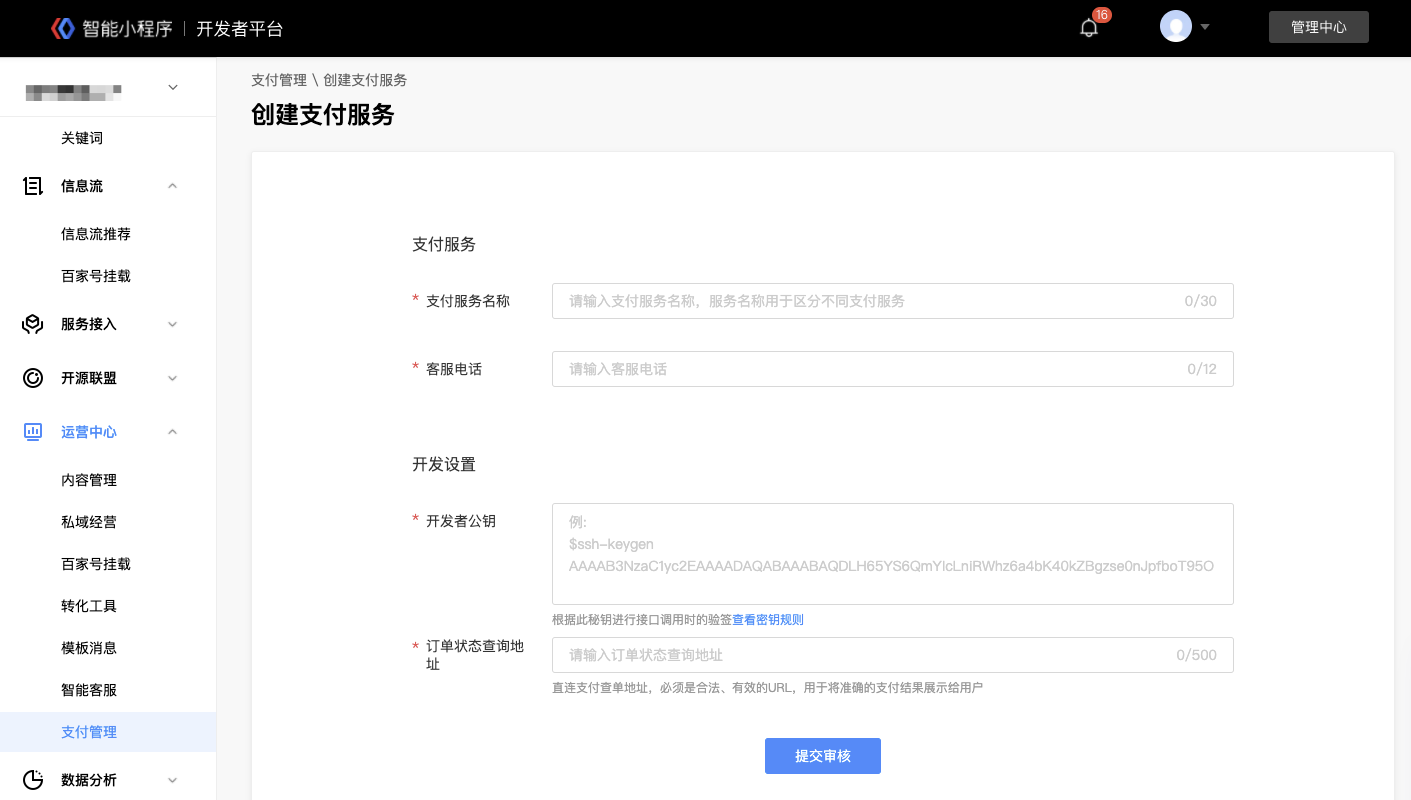Collapse the 信息流 section chevron
Viewport: 1411px width, 800px height.
point(173,186)
